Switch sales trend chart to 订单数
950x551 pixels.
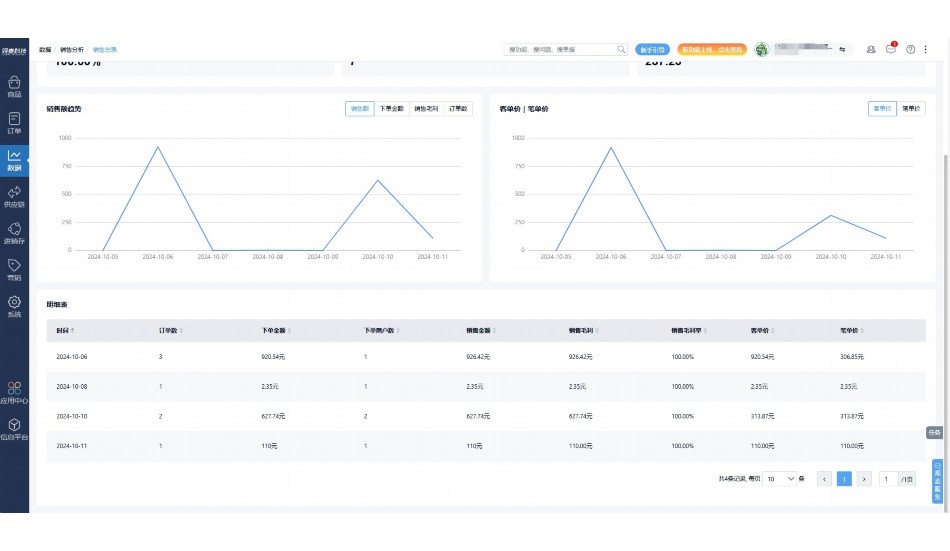[x=459, y=108]
